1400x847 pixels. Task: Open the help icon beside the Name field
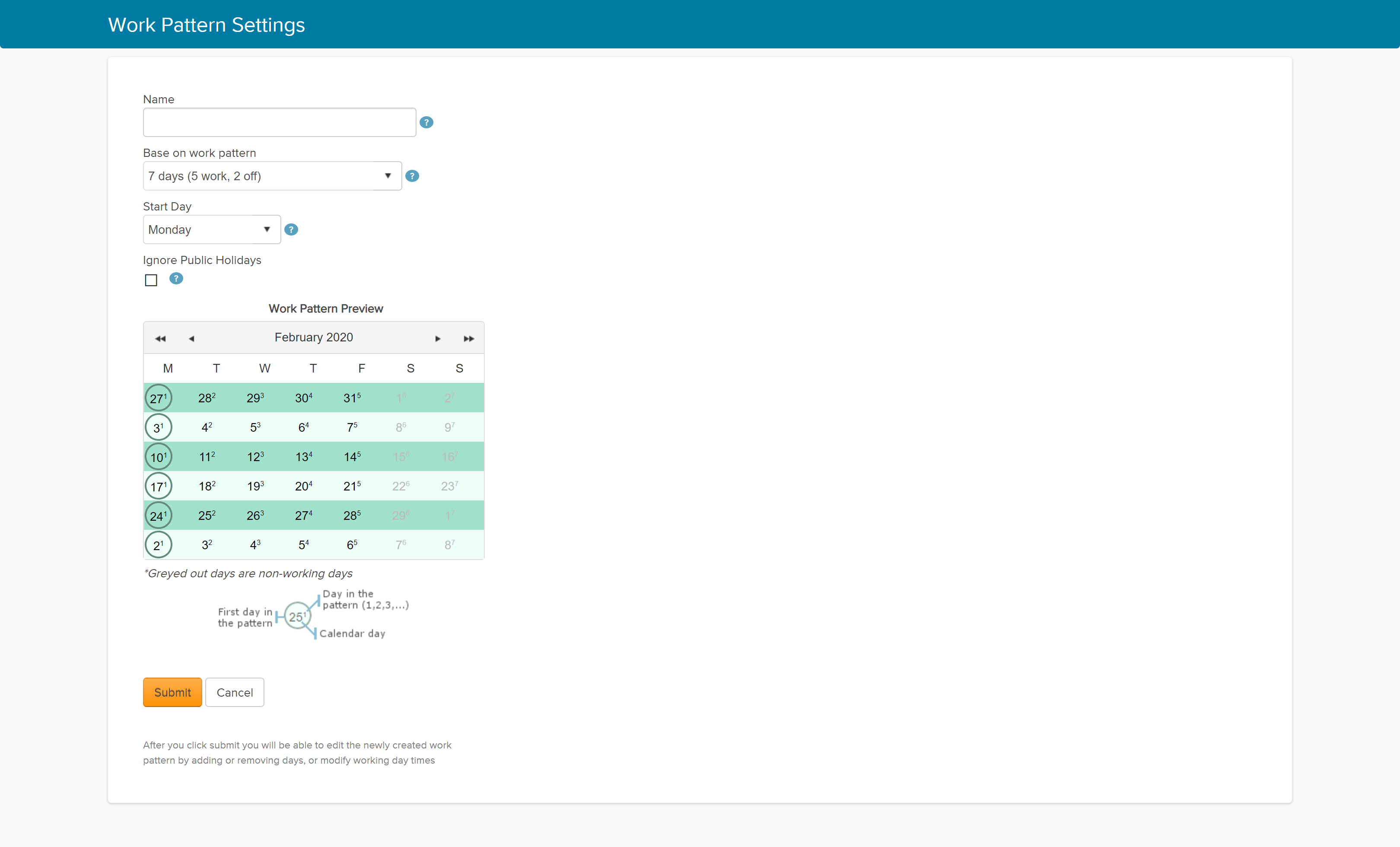(426, 122)
